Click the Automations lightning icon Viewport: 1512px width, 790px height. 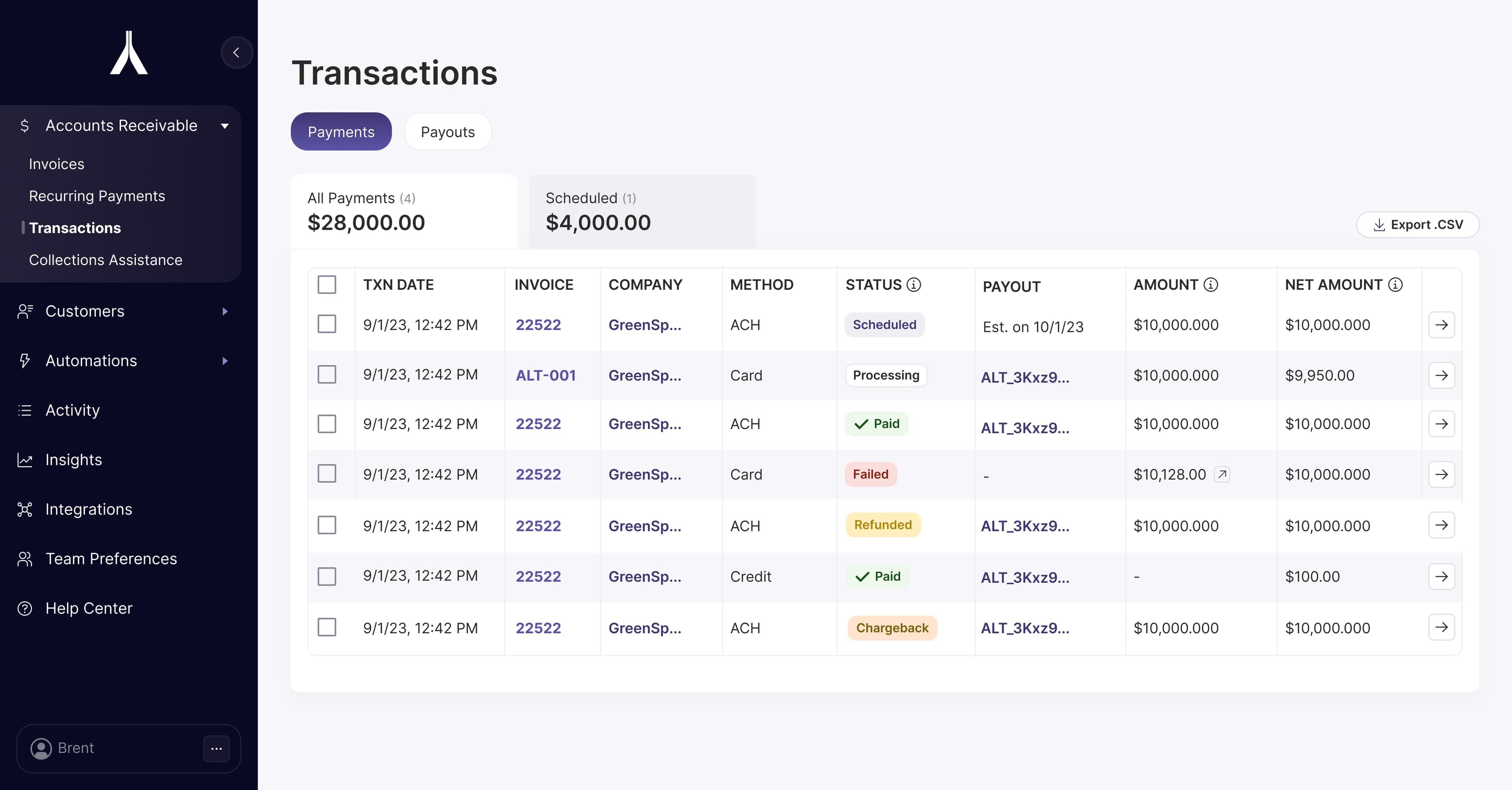(25, 361)
